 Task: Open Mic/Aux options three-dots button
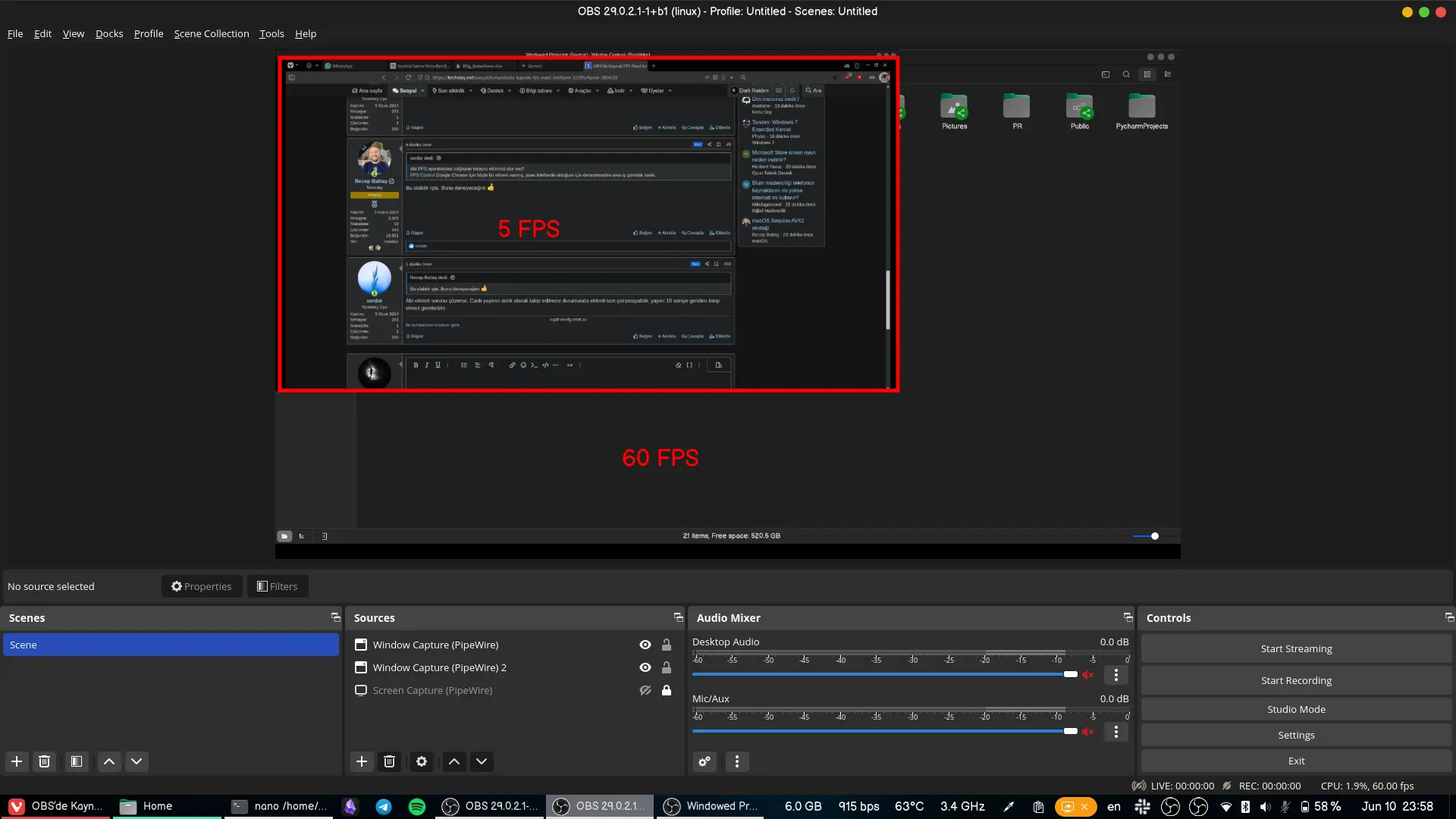[1116, 731]
